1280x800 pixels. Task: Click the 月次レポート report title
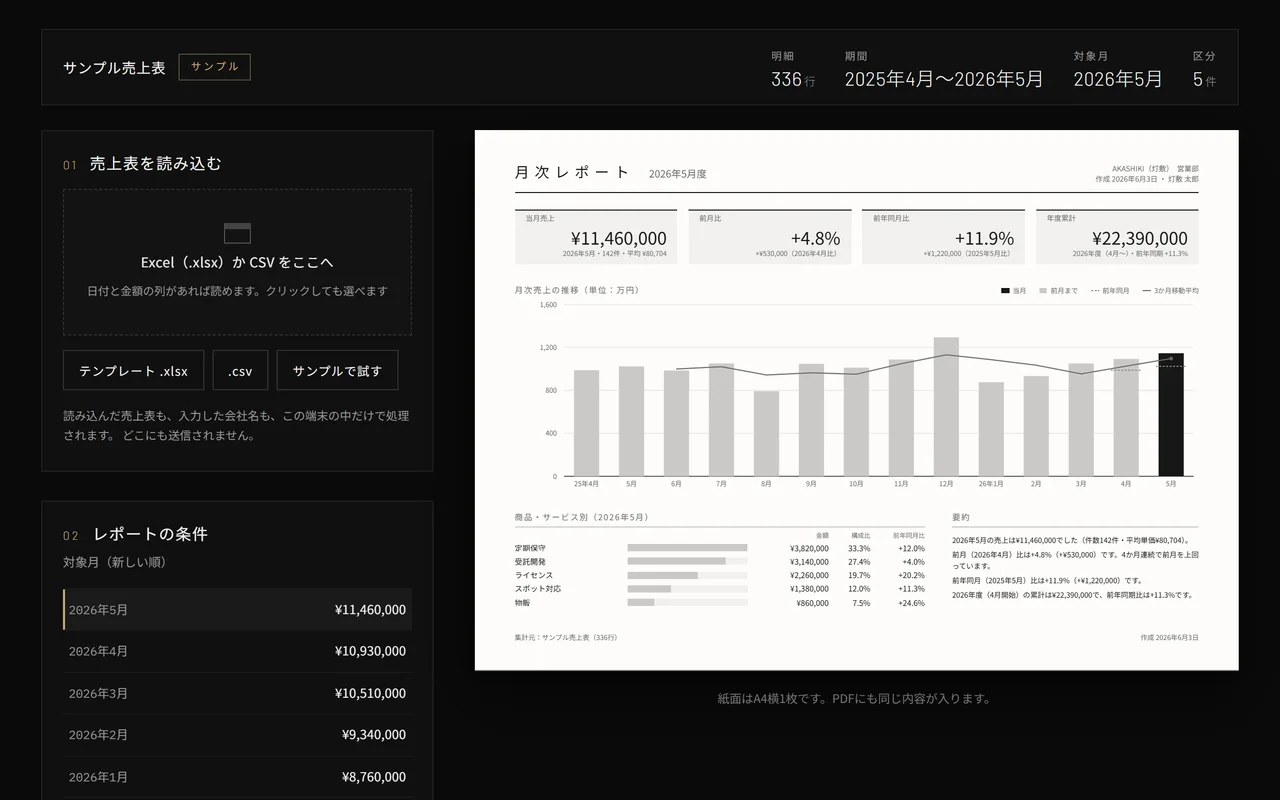pyautogui.click(x=572, y=172)
